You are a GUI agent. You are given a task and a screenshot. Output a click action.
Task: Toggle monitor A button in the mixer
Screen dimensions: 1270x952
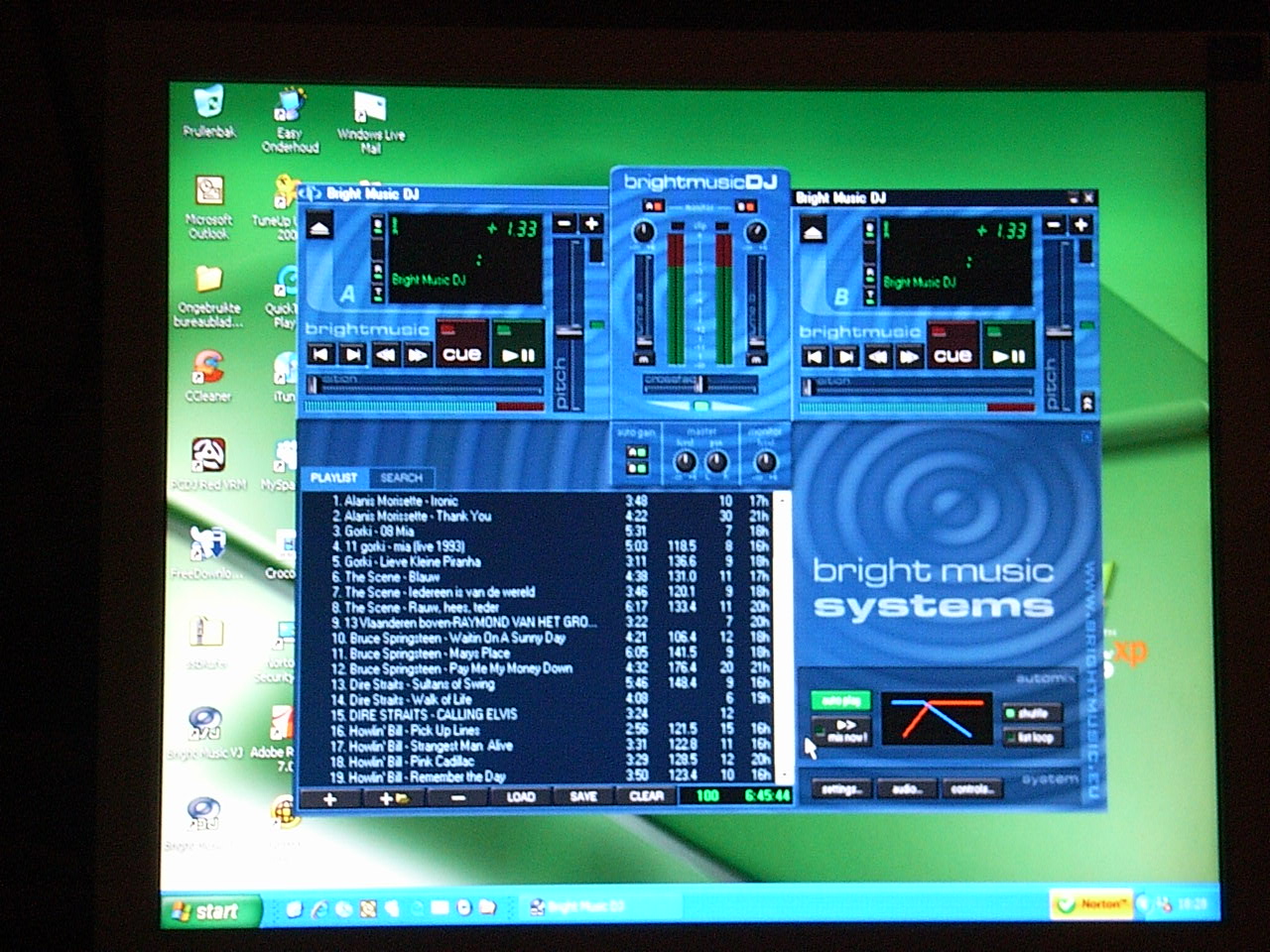tap(653, 206)
